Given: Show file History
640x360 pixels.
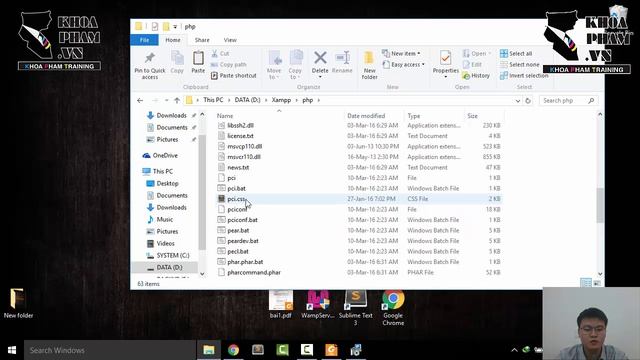Looking at the screenshot, I should 476,76.
